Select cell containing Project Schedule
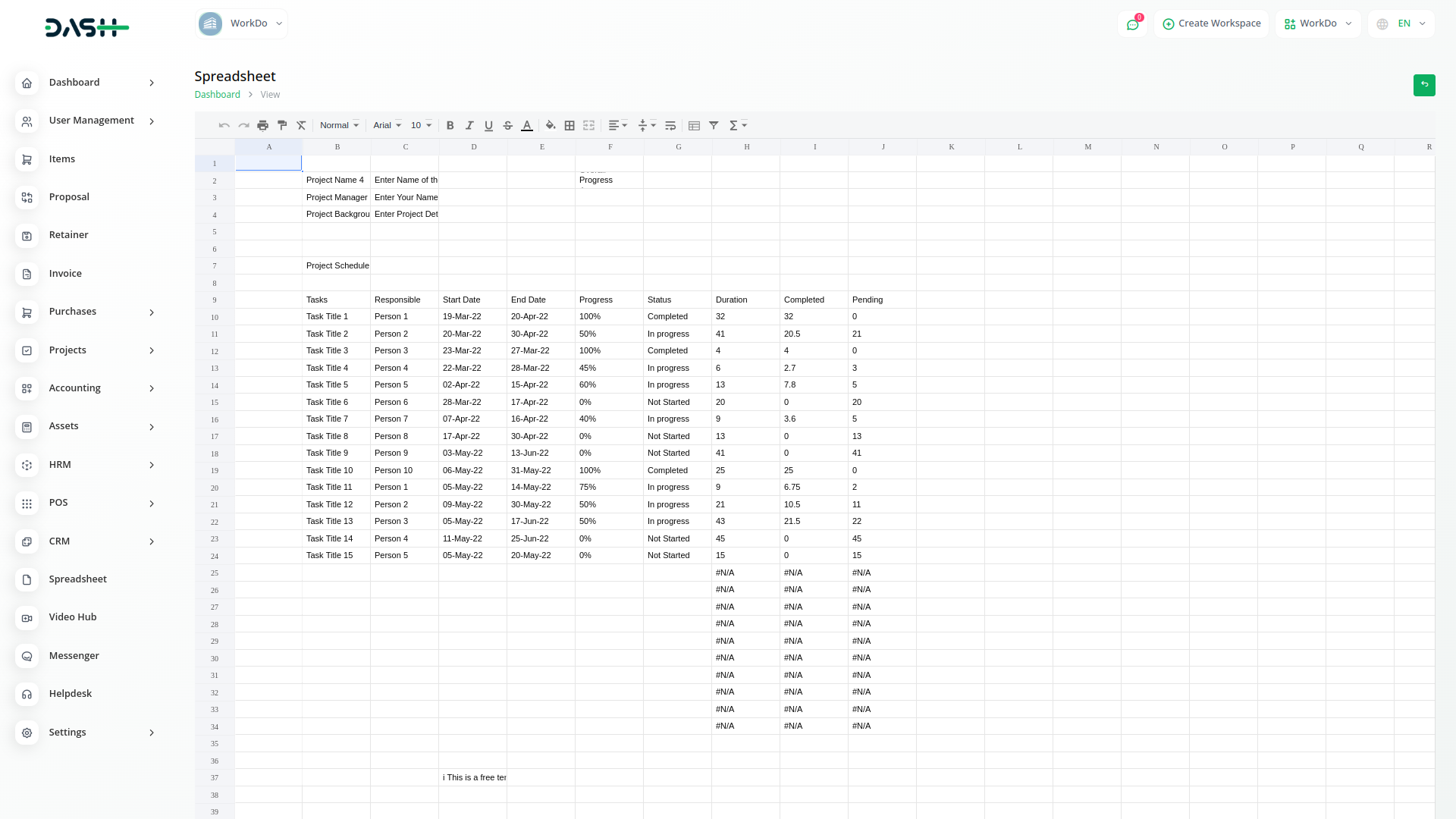The height and width of the screenshot is (819, 1456). (x=337, y=265)
